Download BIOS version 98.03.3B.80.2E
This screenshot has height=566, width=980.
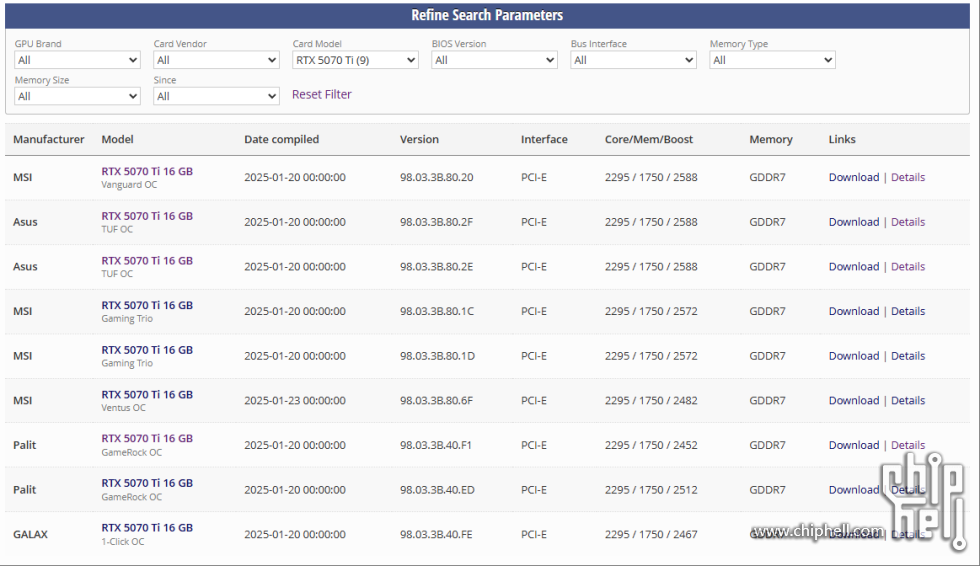(854, 267)
